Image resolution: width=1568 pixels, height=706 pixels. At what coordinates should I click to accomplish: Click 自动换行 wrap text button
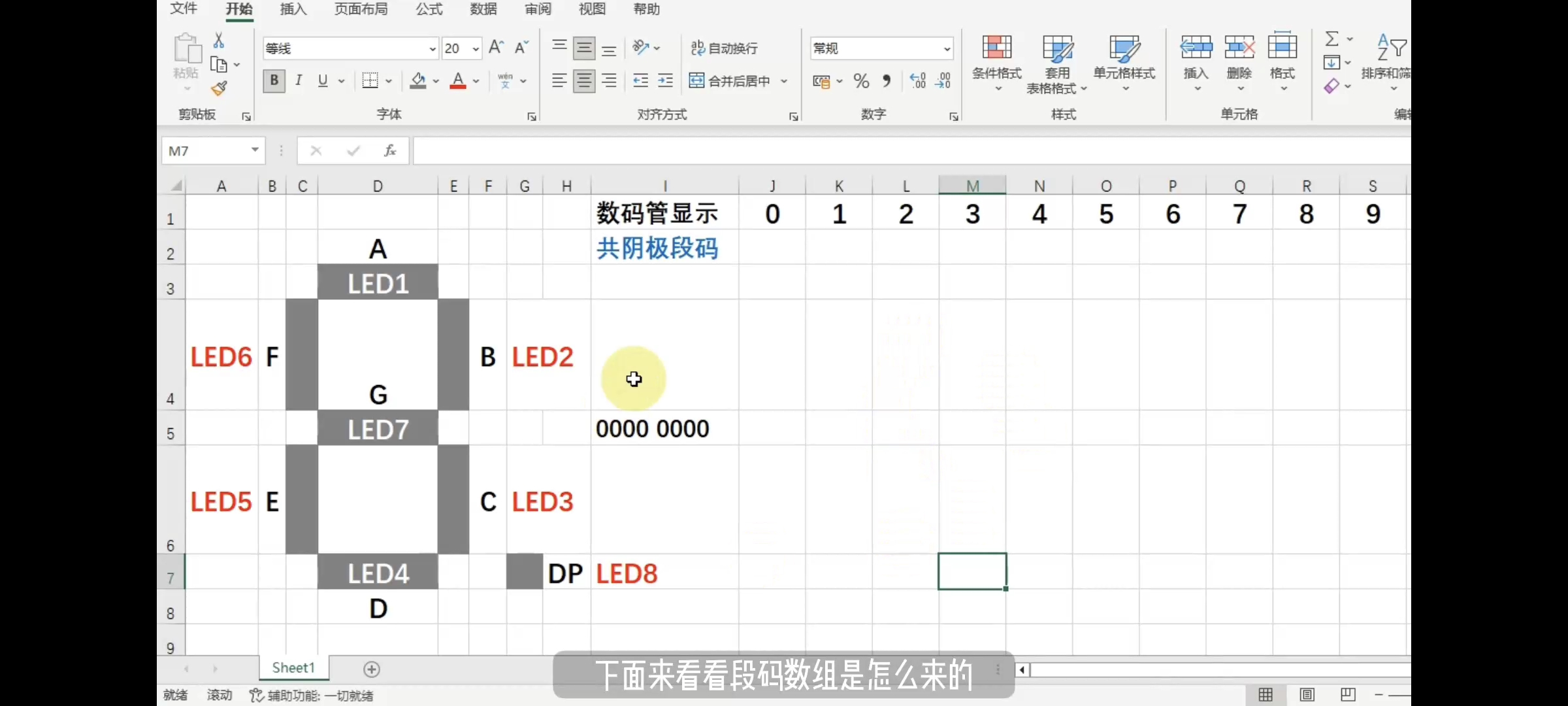724,48
